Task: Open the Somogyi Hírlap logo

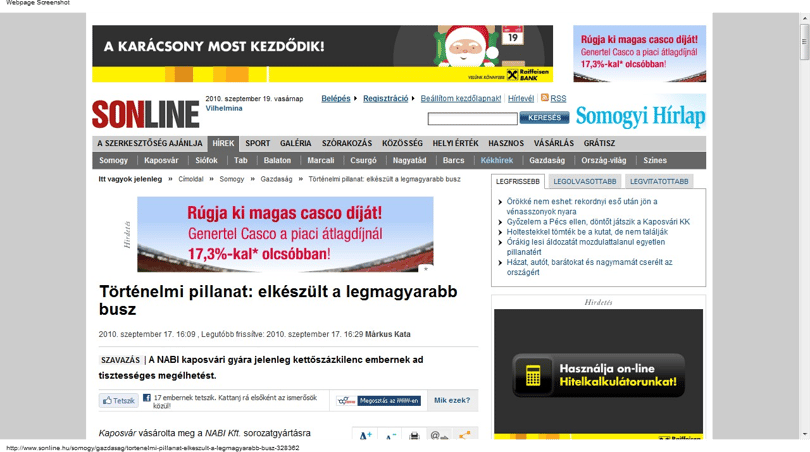Action: 641,116
